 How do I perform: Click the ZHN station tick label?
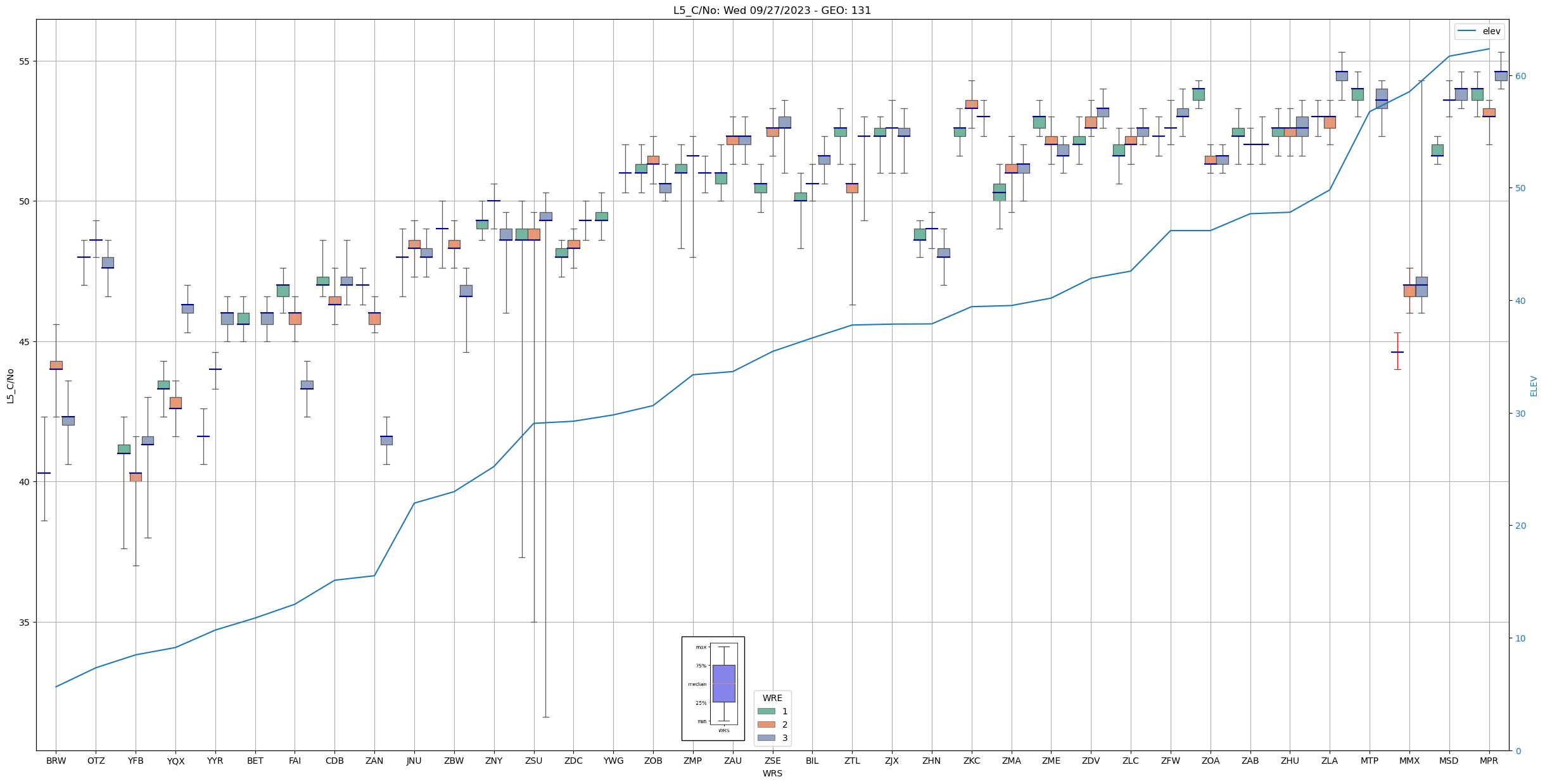pos(931,761)
